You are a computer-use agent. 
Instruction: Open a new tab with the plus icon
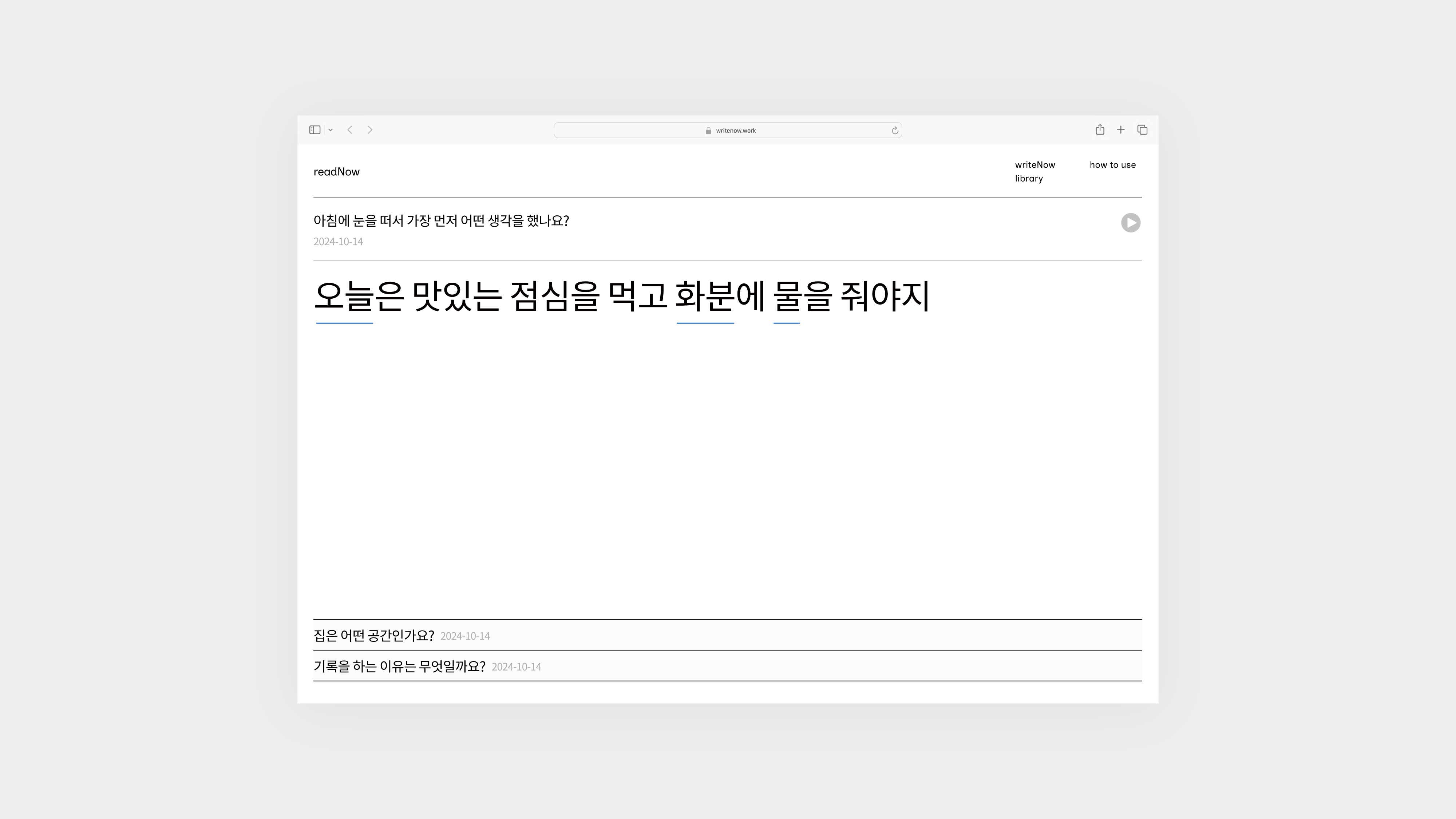1121,130
